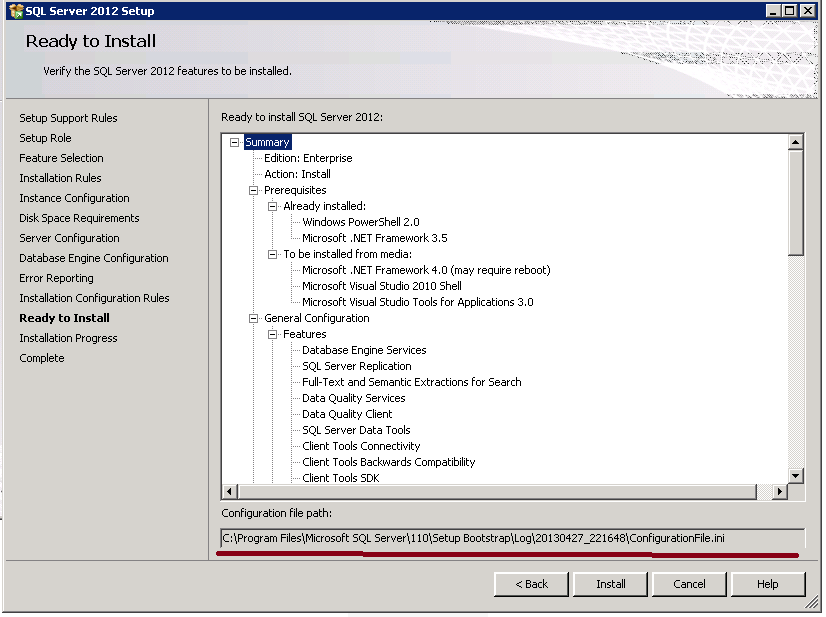Open Help for setup
Image resolution: width=826 pixels, height=617 pixels.
[x=768, y=584]
